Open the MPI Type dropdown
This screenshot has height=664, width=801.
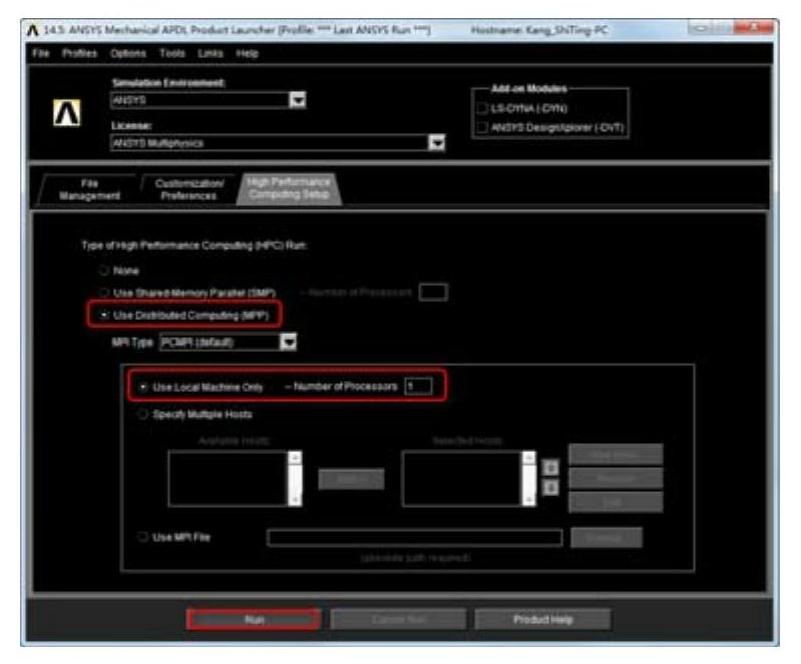(x=288, y=342)
